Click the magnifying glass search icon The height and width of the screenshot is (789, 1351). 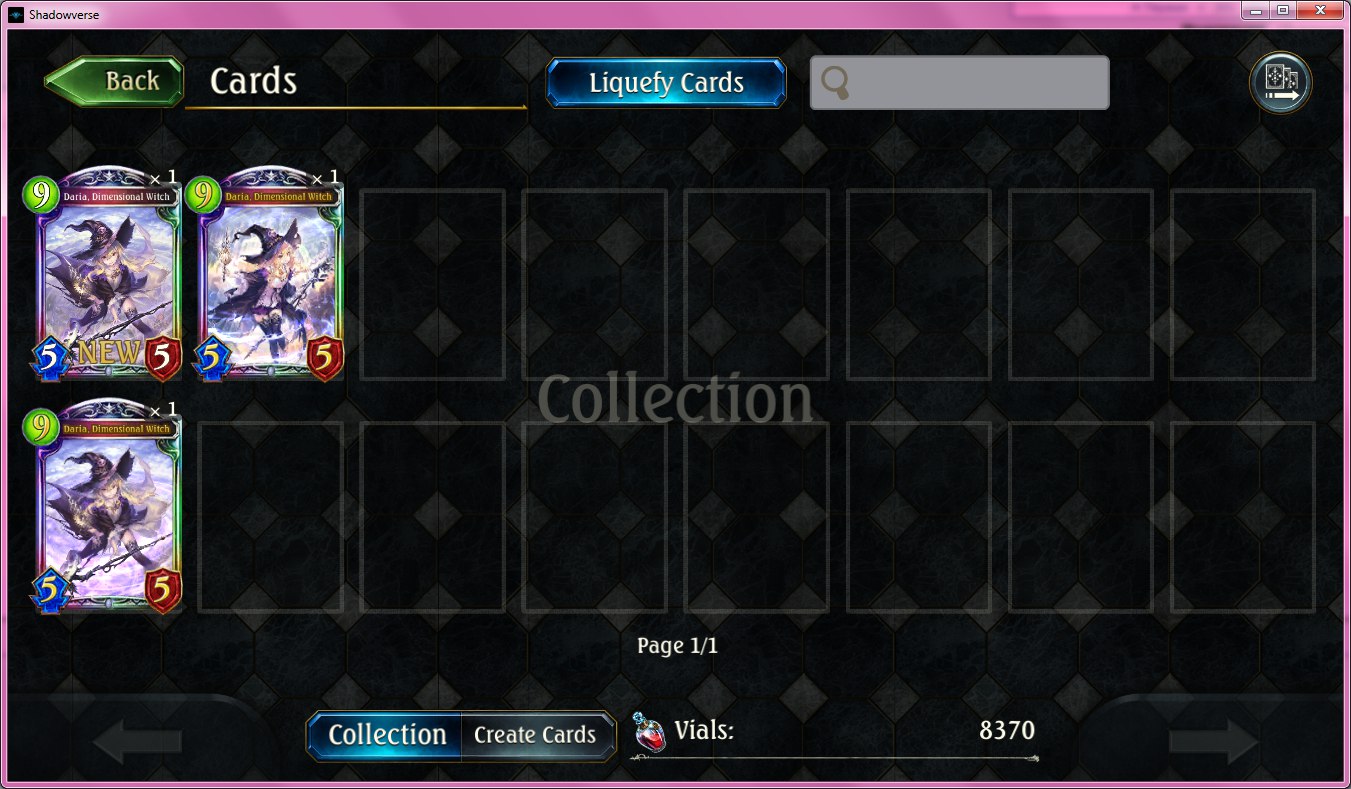835,84
